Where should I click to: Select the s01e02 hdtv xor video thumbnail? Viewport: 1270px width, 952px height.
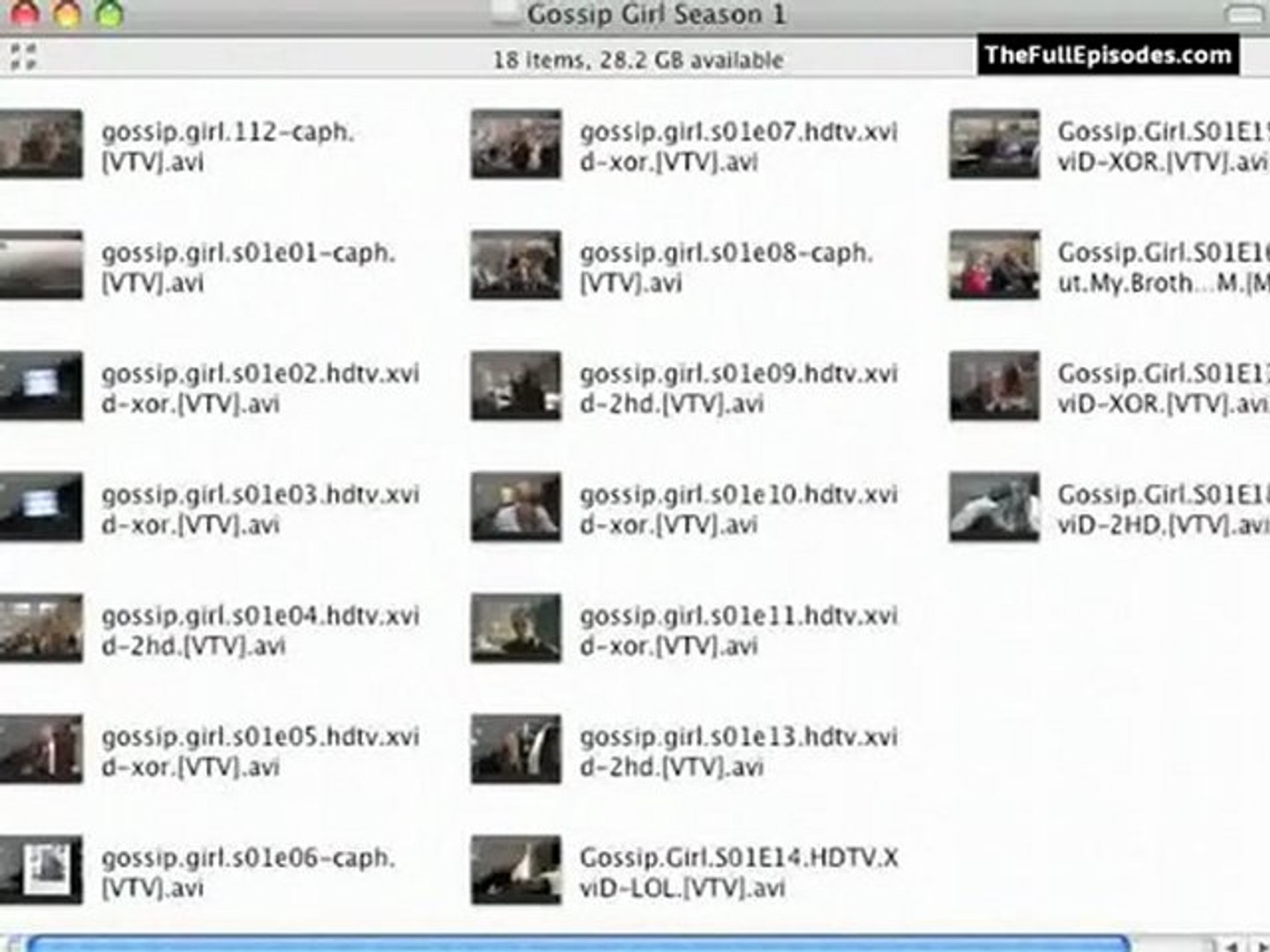pyautogui.click(x=41, y=386)
